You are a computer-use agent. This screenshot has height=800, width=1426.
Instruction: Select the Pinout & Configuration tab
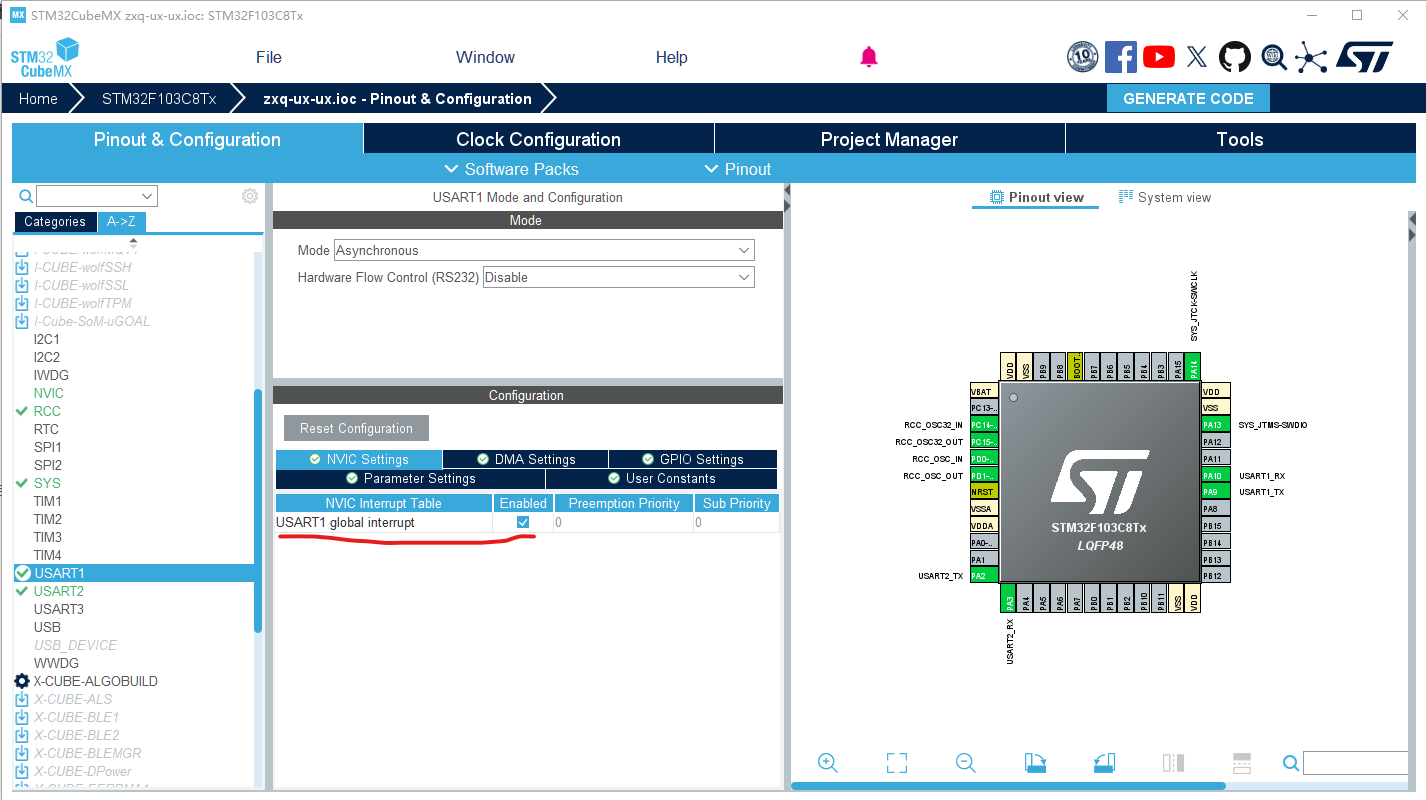tap(187, 139)
